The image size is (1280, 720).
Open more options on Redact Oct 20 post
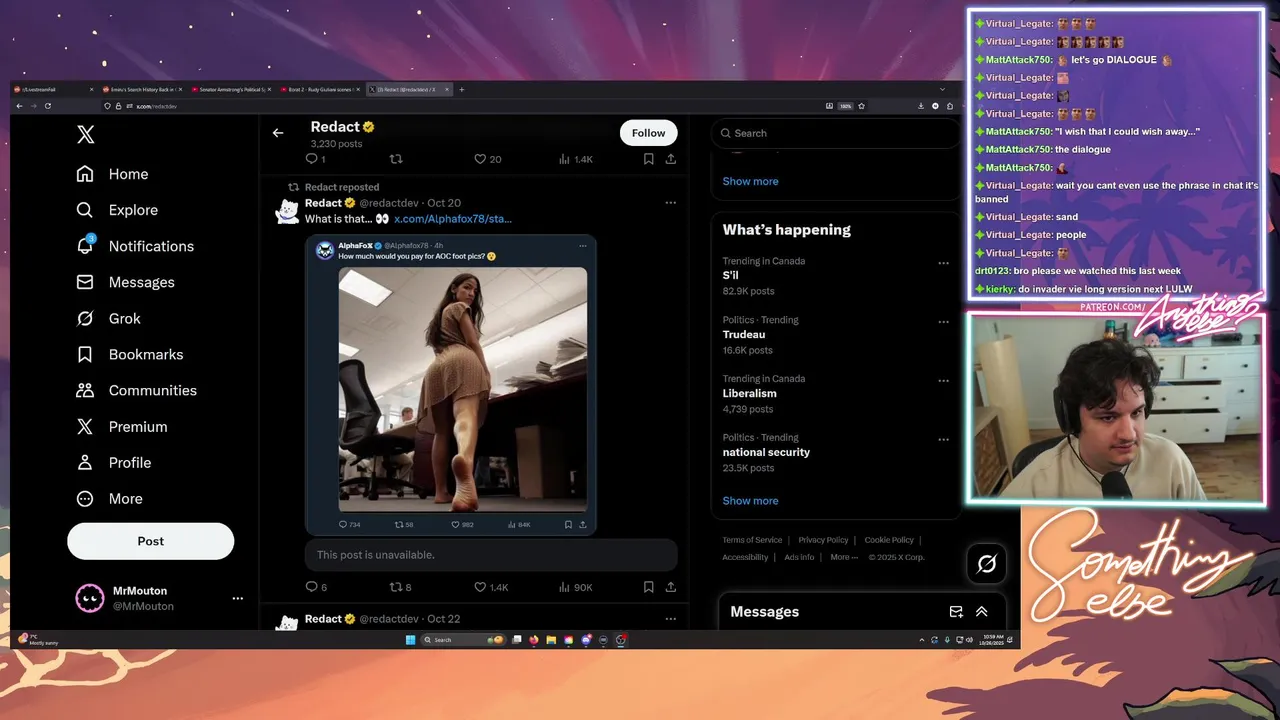pos(670,203)
